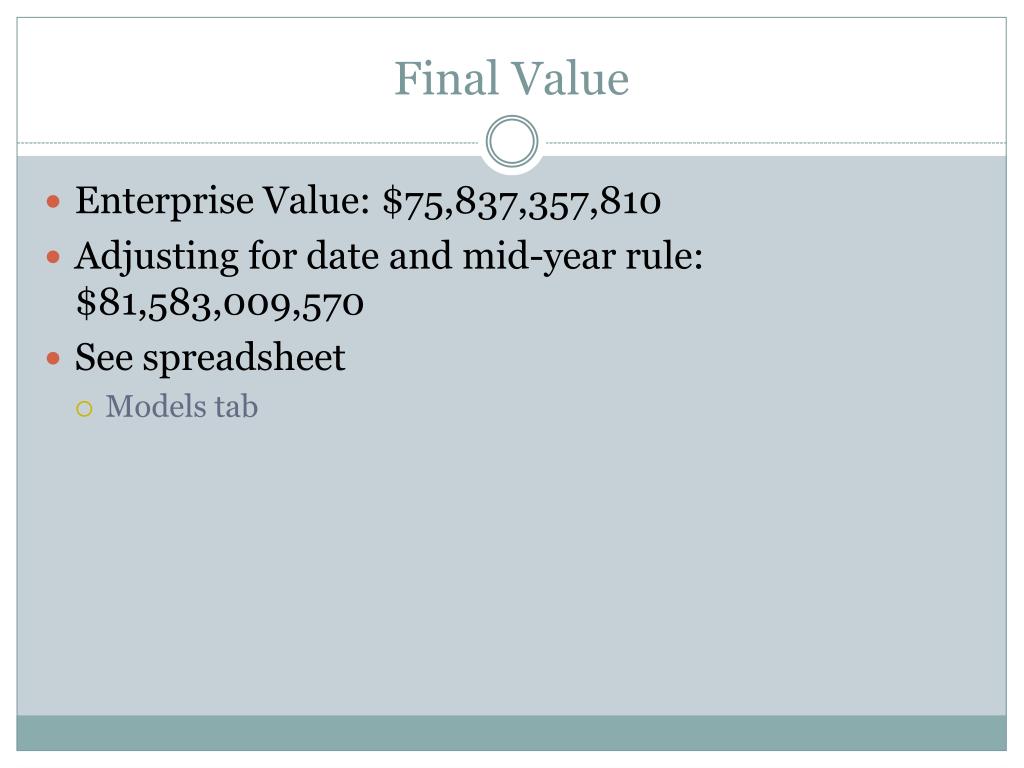The width and height of the screenshot is (1024, 768).
Task: Click the circle ornament below the title
Action: [512, 141]
